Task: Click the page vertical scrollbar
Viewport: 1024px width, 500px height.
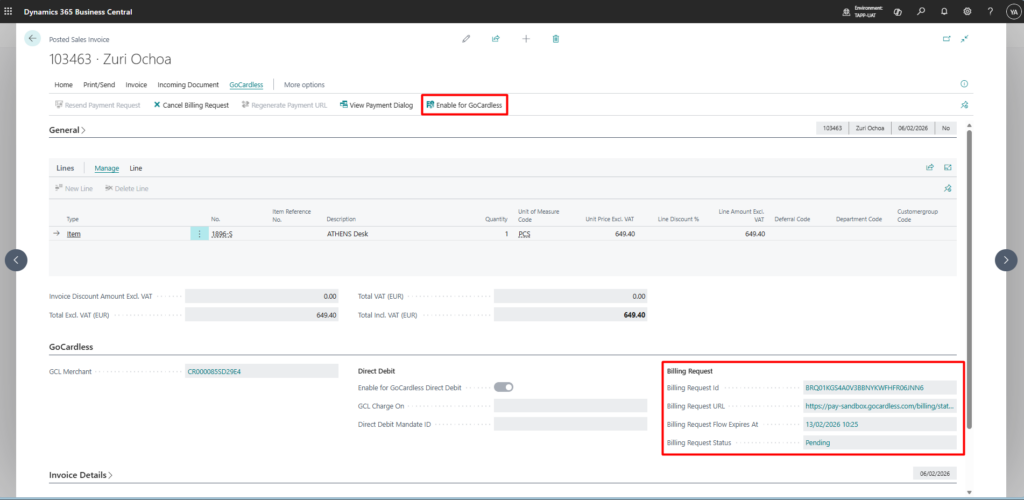Action: pos(969,280)
